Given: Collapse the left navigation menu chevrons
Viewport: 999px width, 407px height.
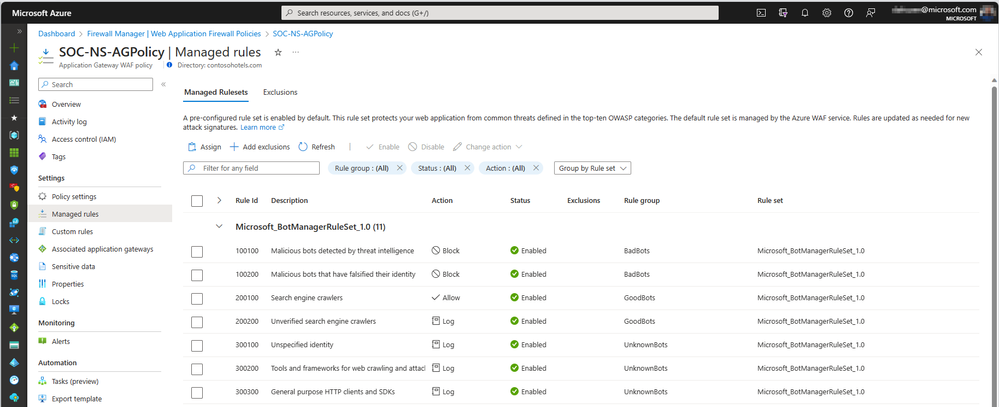Looking at the screenshot, I should 163,85.
